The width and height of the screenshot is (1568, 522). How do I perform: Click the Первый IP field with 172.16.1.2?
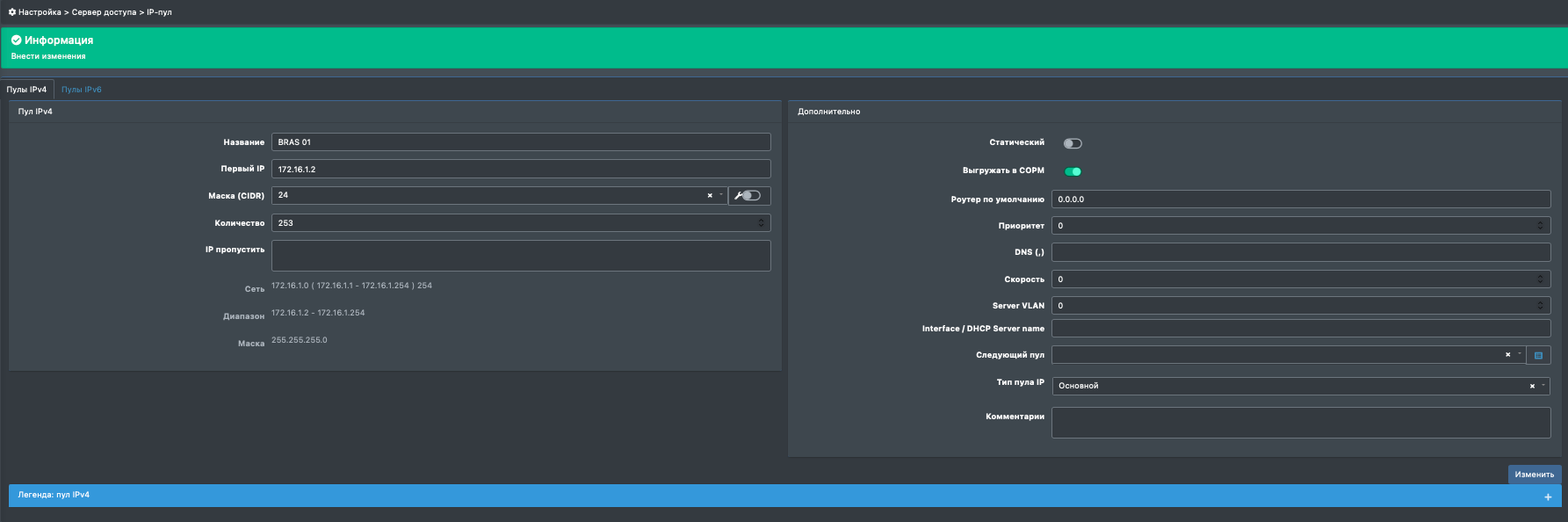pyautogui.click(x=521, y=169)
